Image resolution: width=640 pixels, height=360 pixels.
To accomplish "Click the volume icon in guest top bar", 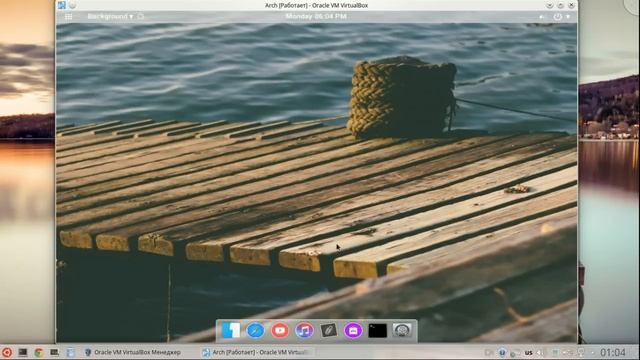I will [x=542, y=17].
